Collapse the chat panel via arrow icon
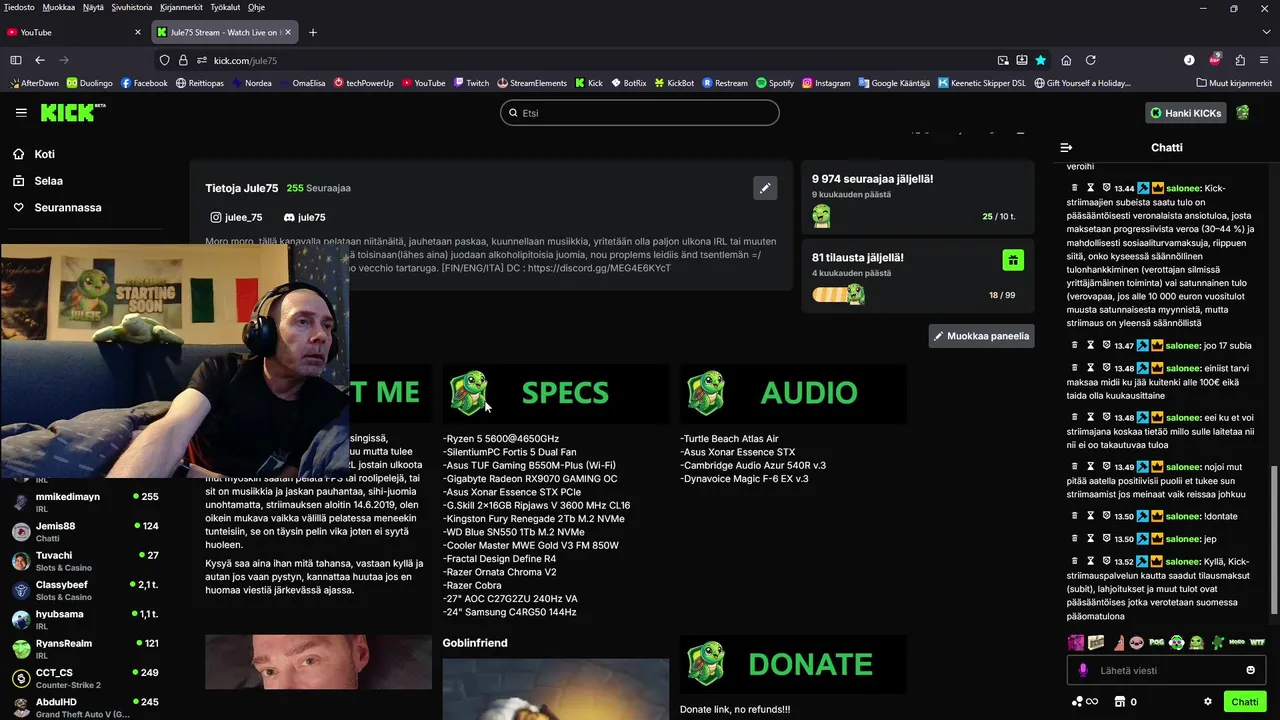Screen dimensions: 1280x720 click(x=1066, y=147)
